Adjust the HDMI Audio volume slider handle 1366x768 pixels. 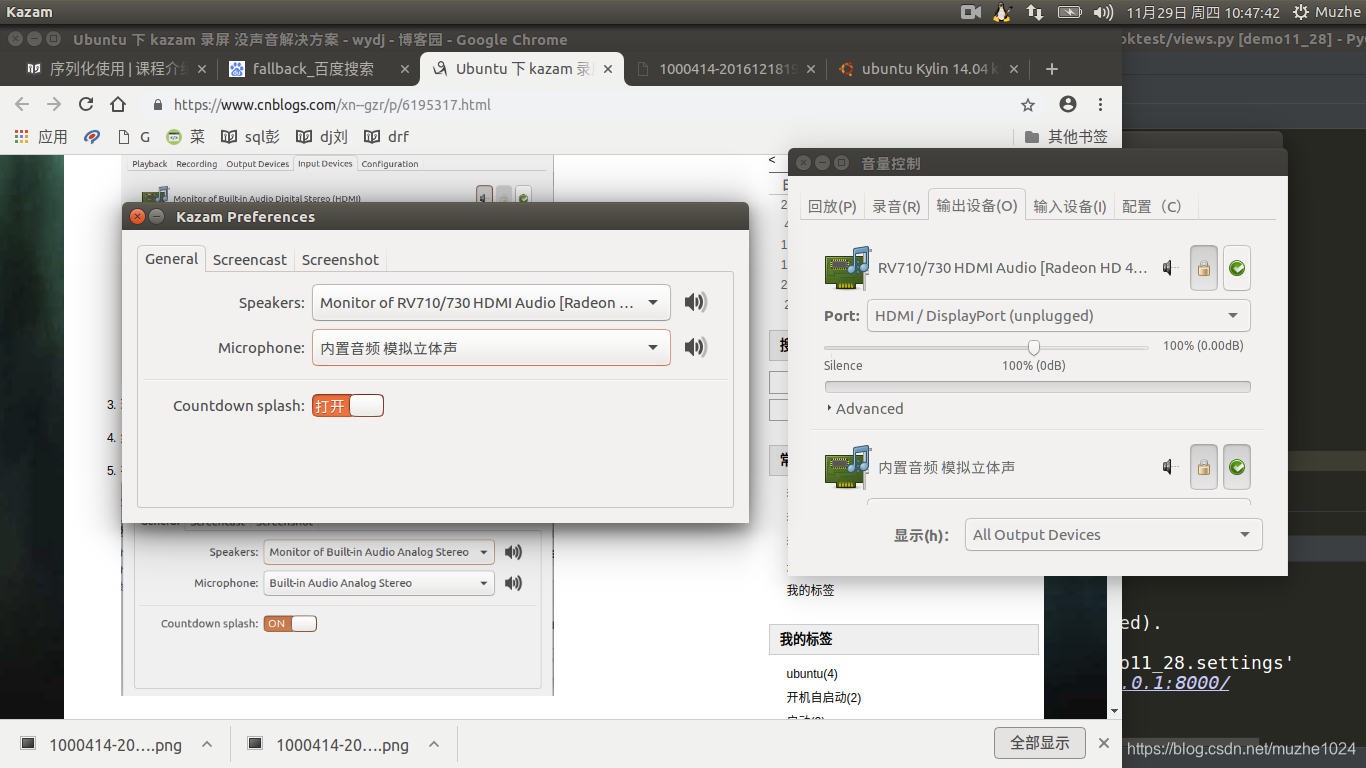point(1034,347)
